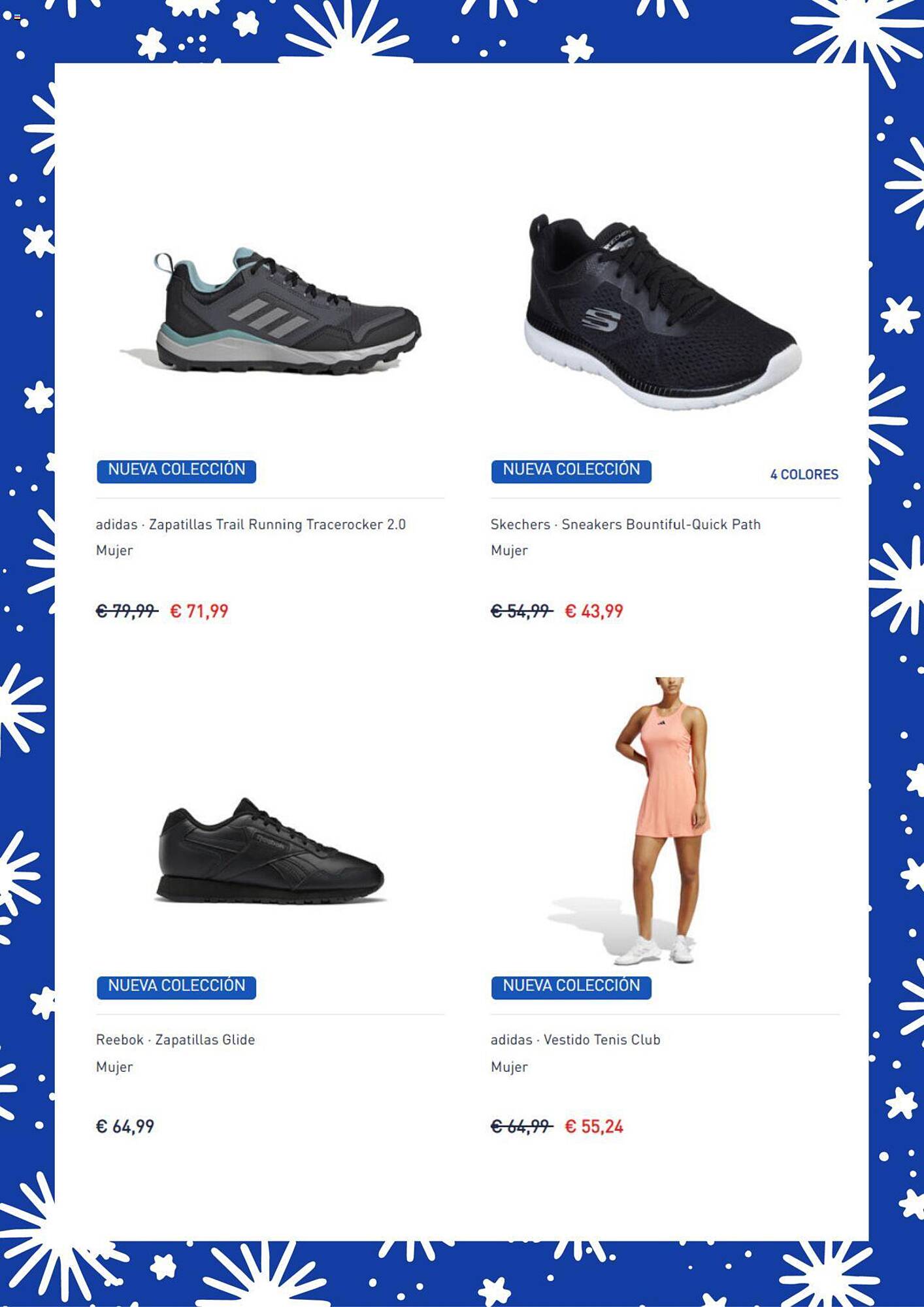Click Nueva Colección badge under Skechers sneaker
Image resolution: width=924 pixels, height=1307 pixels.
[x=571, y=471]
